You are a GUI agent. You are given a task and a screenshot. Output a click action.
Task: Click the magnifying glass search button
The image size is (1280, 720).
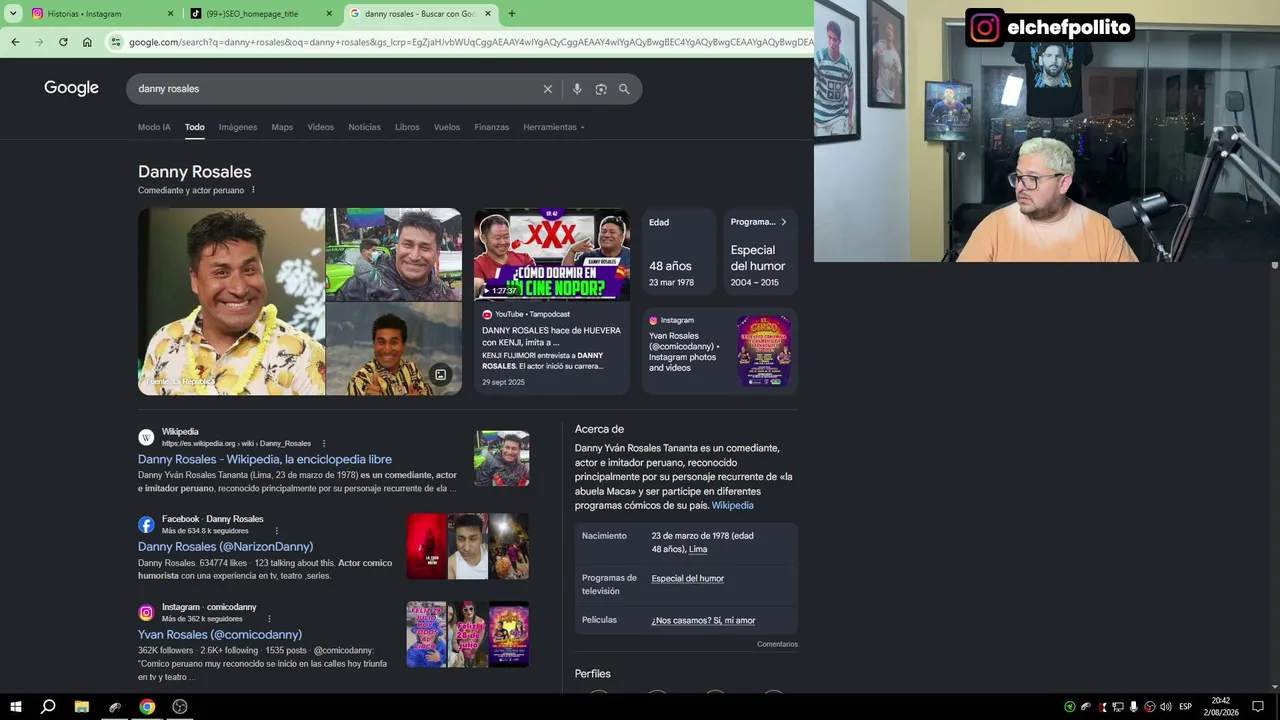[x=624, y=89]
